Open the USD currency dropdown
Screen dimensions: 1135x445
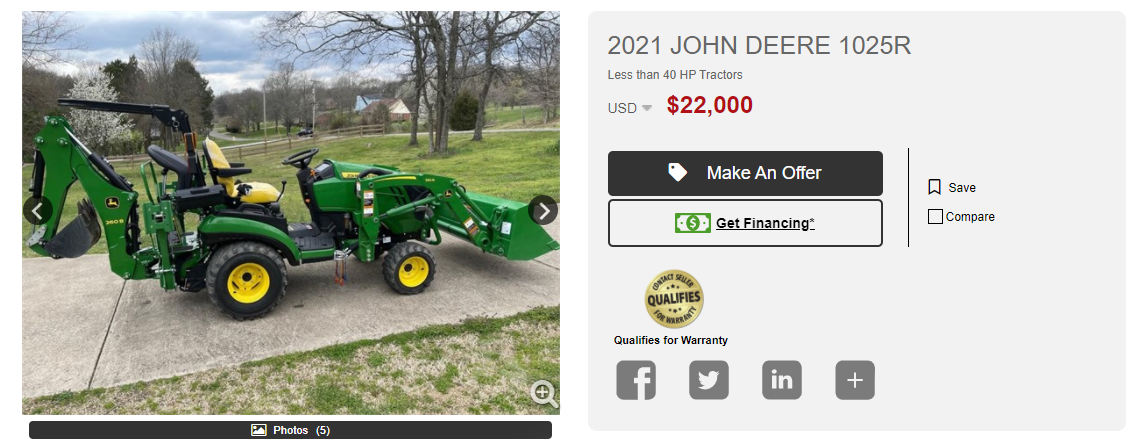pyautogui.click(x=630, y=109)
